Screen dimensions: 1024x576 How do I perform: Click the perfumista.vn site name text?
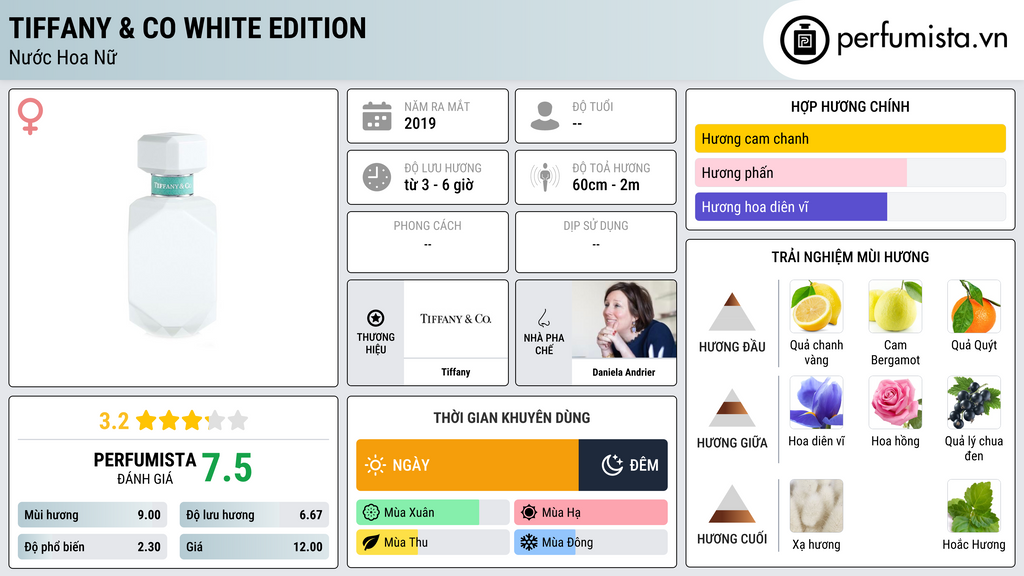click(x=922, y=39)
